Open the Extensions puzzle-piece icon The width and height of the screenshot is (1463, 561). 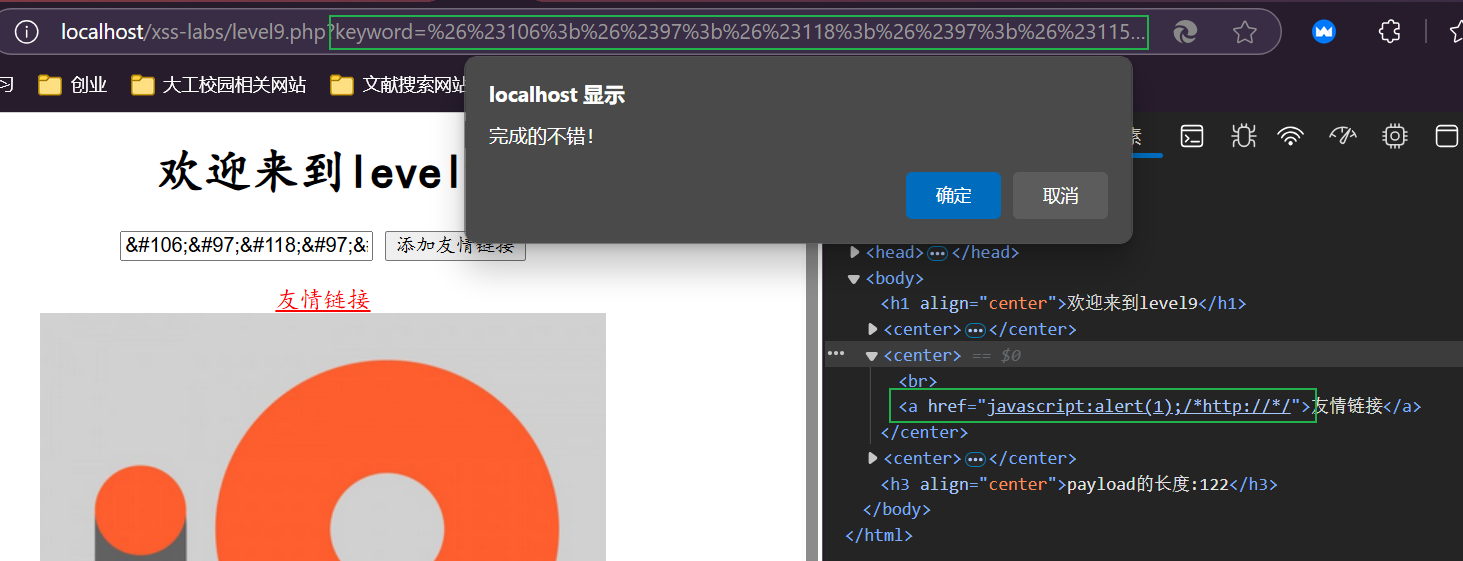coord(1389,32)
